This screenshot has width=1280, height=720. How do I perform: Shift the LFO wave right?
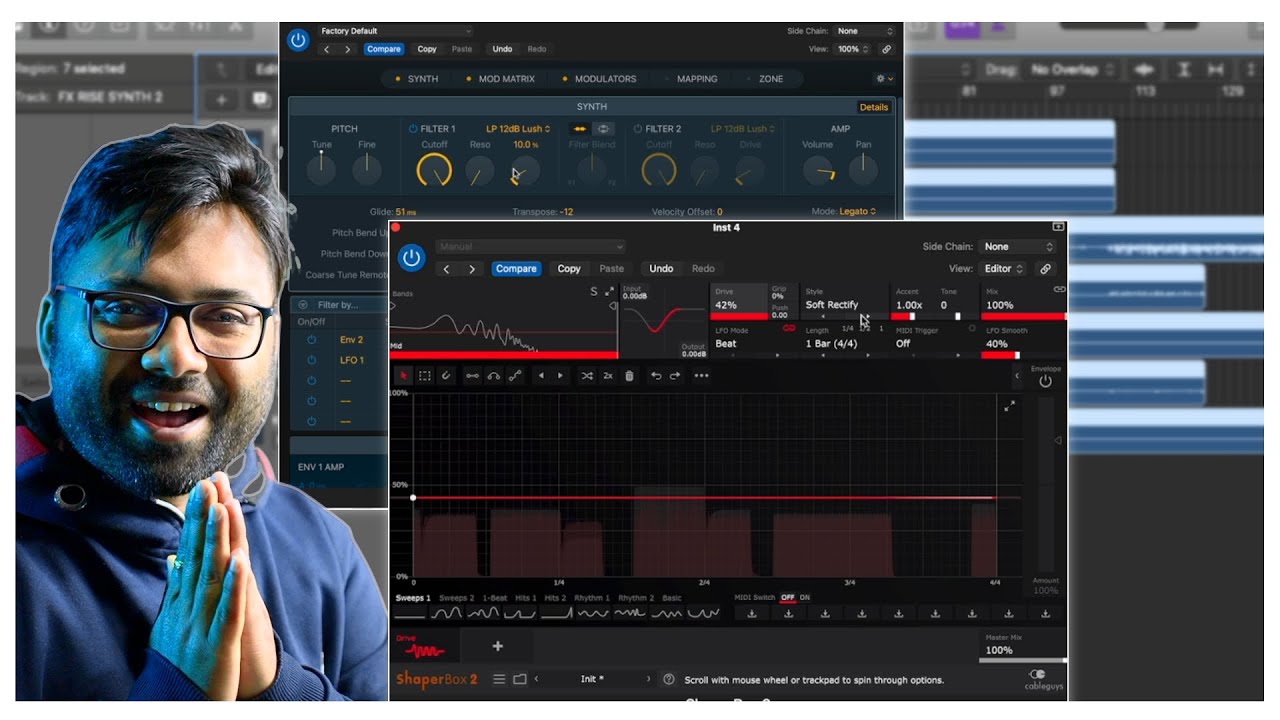(x=560, y=376)
